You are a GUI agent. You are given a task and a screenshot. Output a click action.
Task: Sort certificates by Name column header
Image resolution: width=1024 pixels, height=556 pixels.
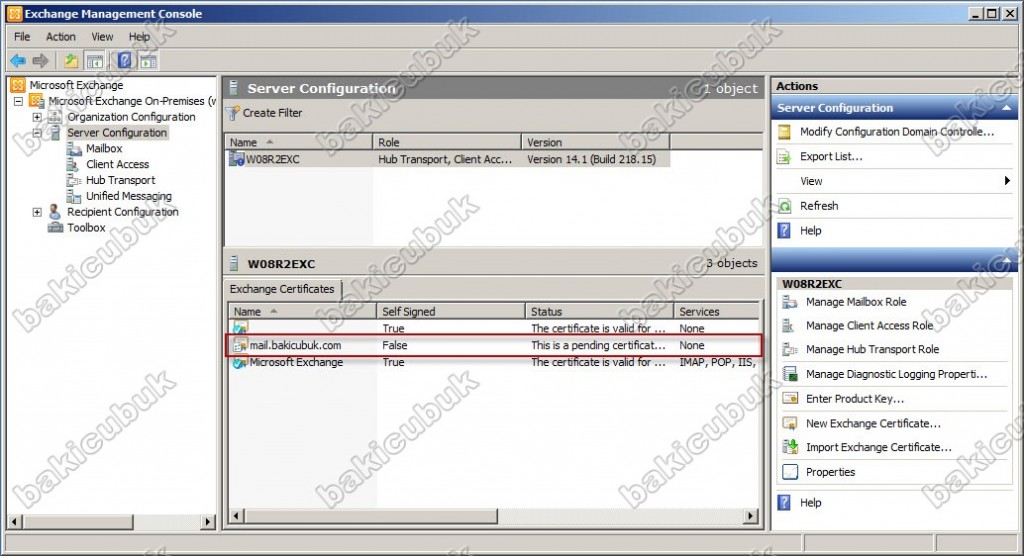pos(302,311)
